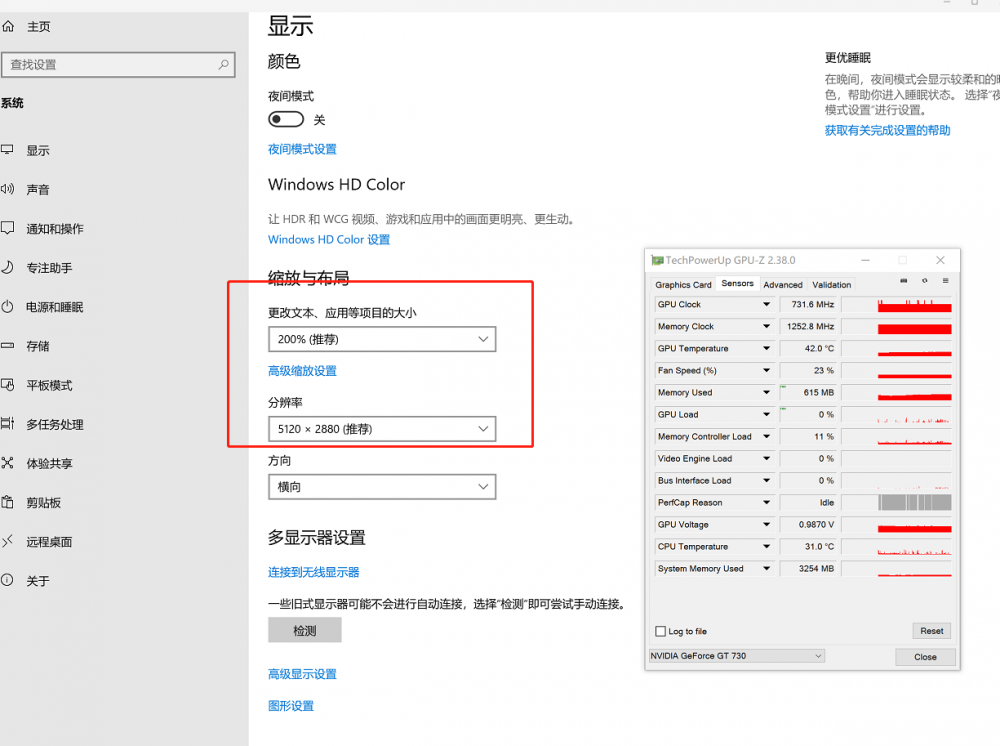Expand the Video Engine Load dropdown arrow
The height and width of the screenshot is (746, 1000).
(767, 458)
